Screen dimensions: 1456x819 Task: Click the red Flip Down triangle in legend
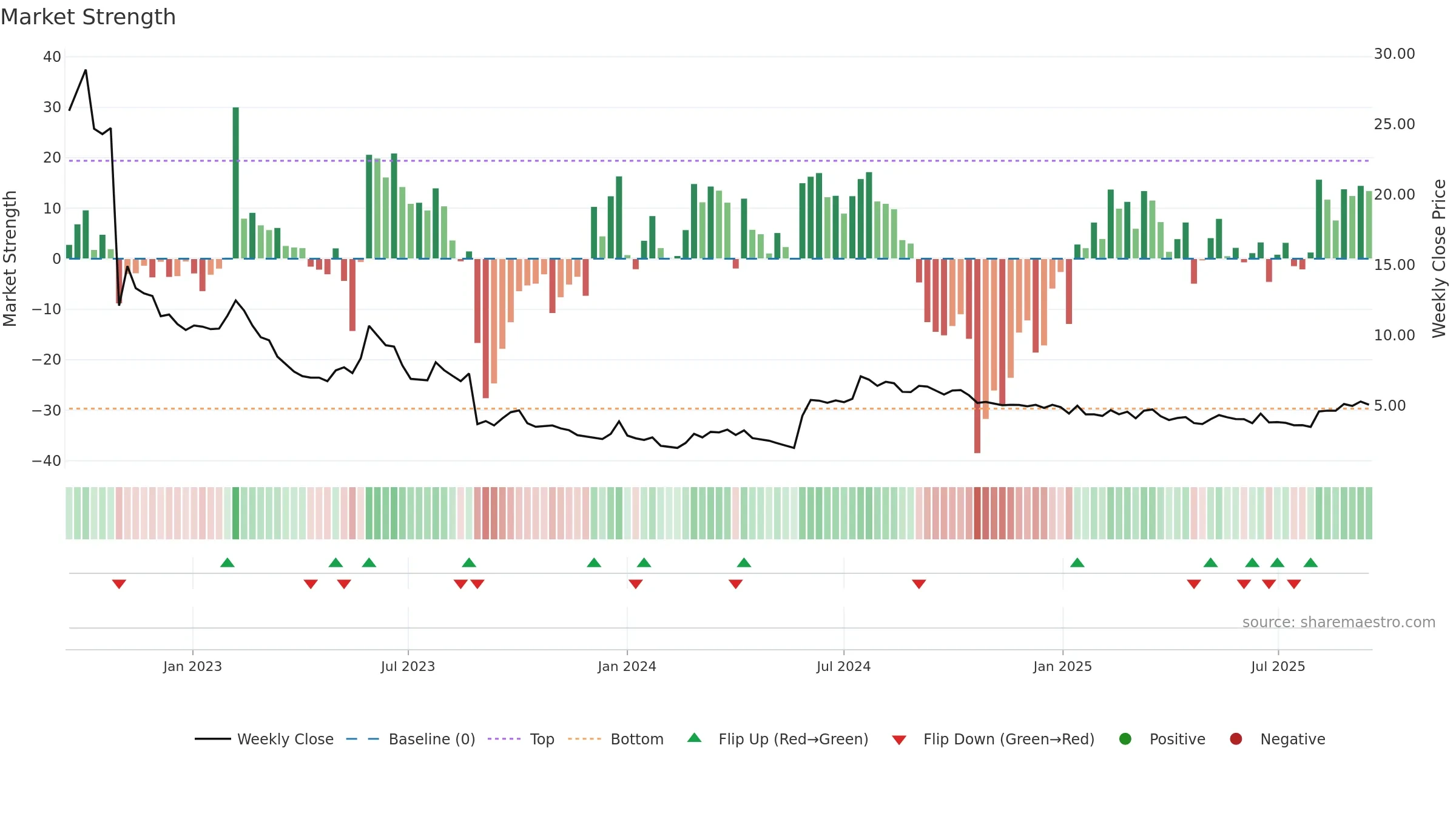899,740
